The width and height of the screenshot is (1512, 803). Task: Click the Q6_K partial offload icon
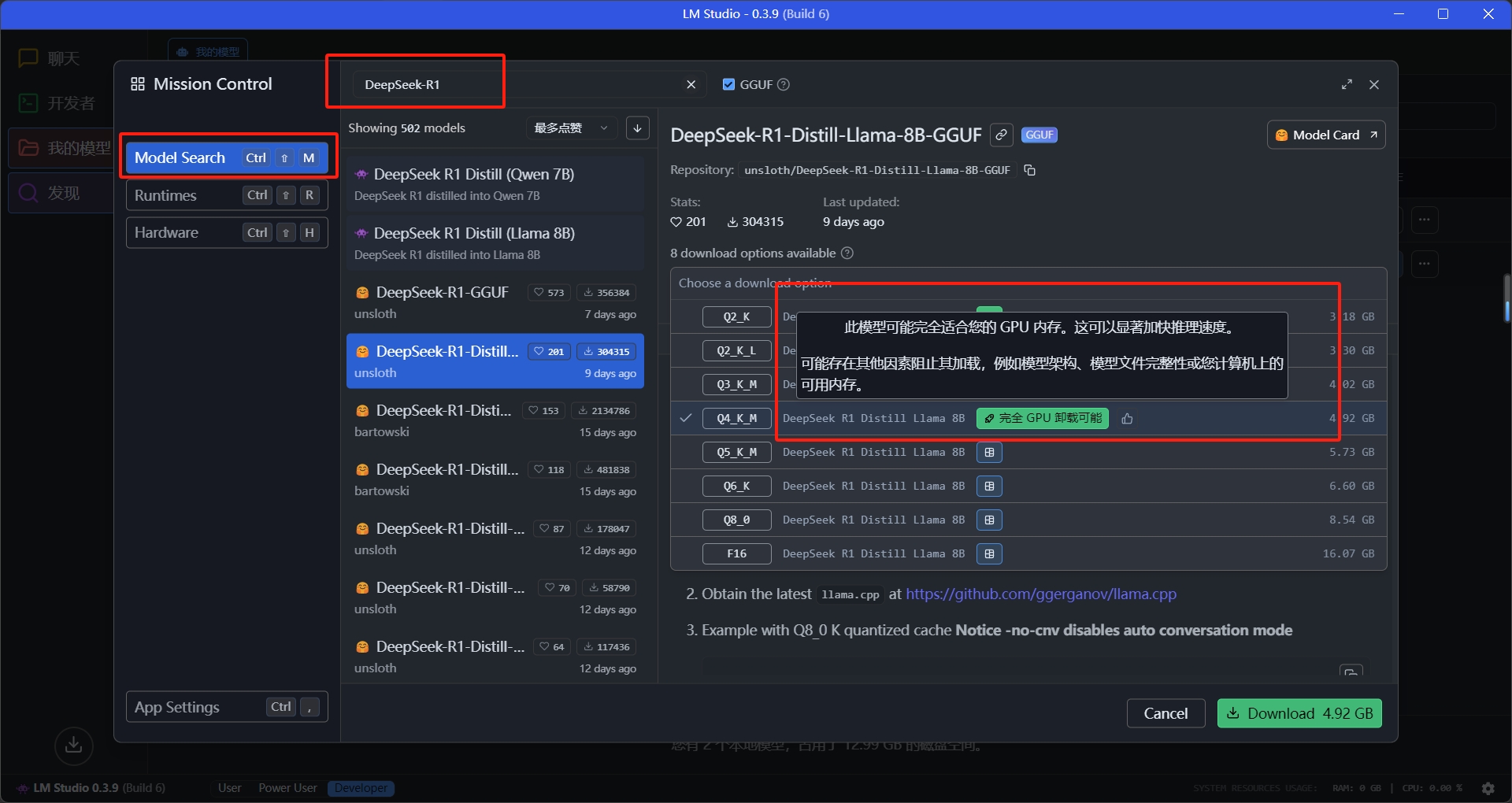[x=989, y=487]
